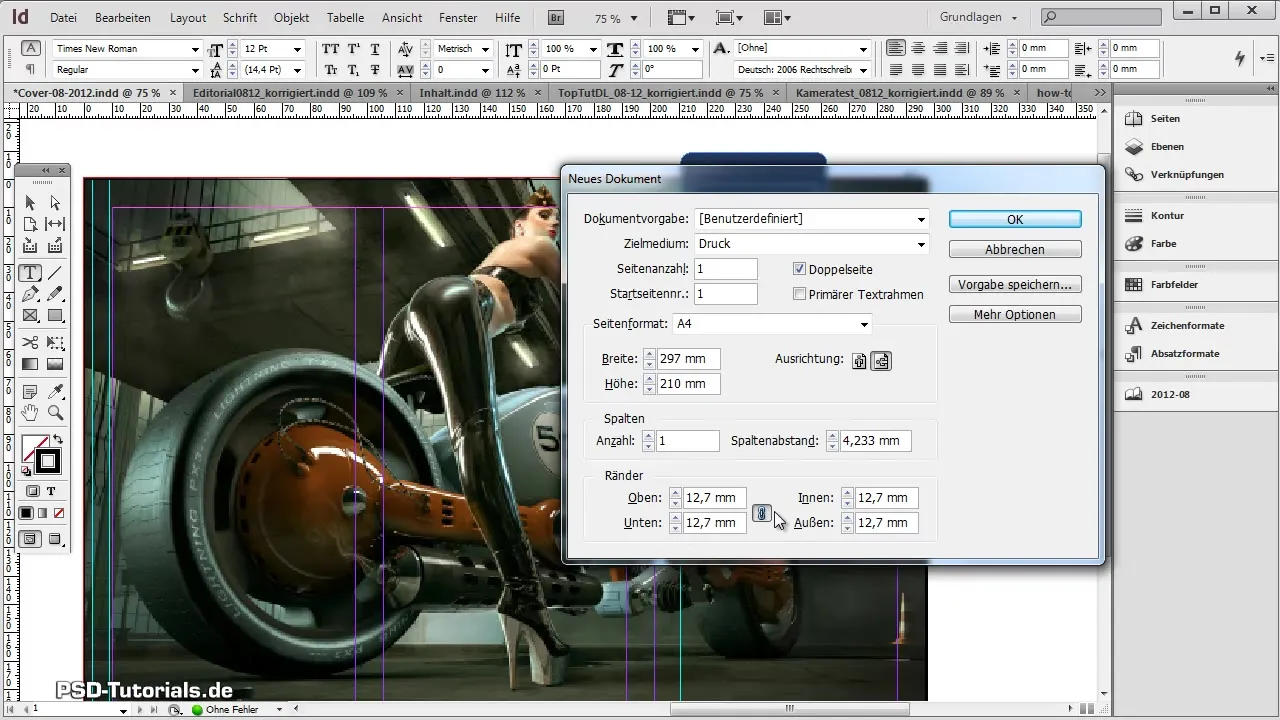This screenshot has width=1280, height=720.
Task: Switch to character formatting controls (A button)
Action: (x=31, y=48)
